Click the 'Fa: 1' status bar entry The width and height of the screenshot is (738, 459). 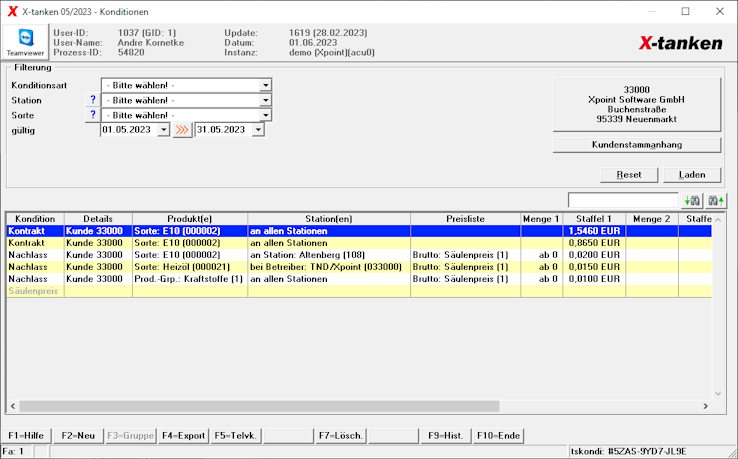pos(13,451)
